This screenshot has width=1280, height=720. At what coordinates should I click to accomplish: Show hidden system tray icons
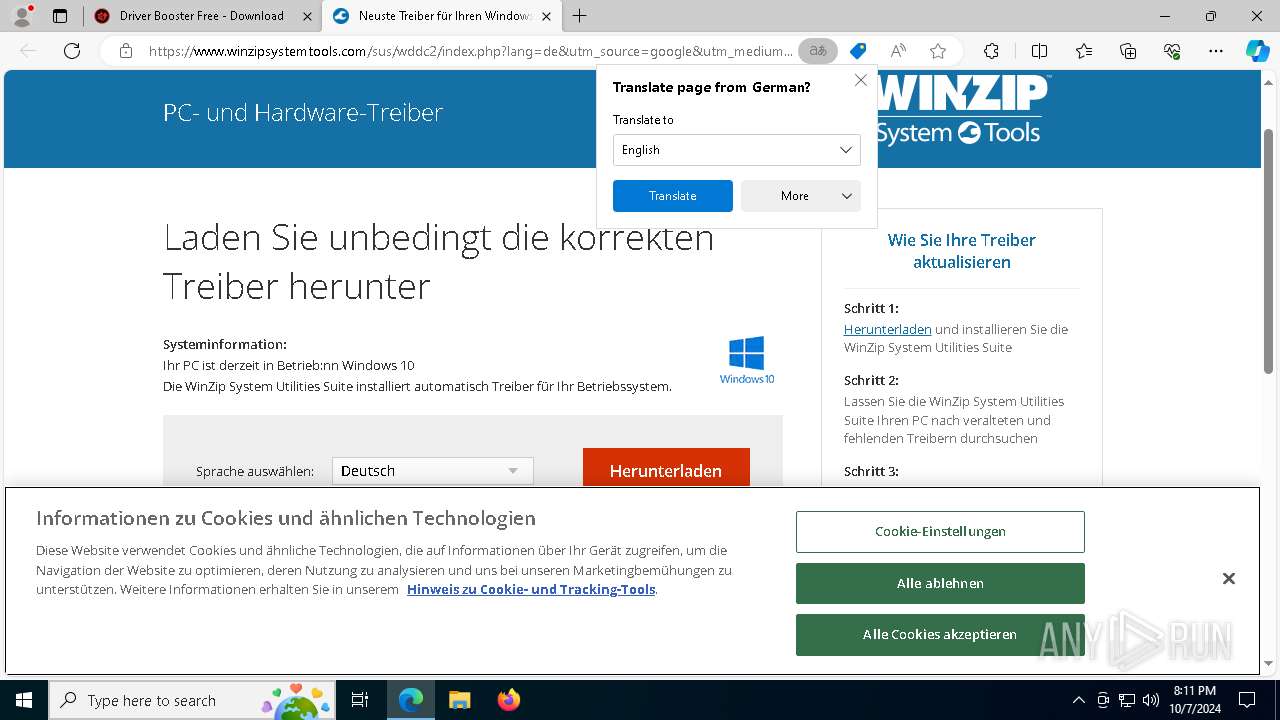(1078, 700)
